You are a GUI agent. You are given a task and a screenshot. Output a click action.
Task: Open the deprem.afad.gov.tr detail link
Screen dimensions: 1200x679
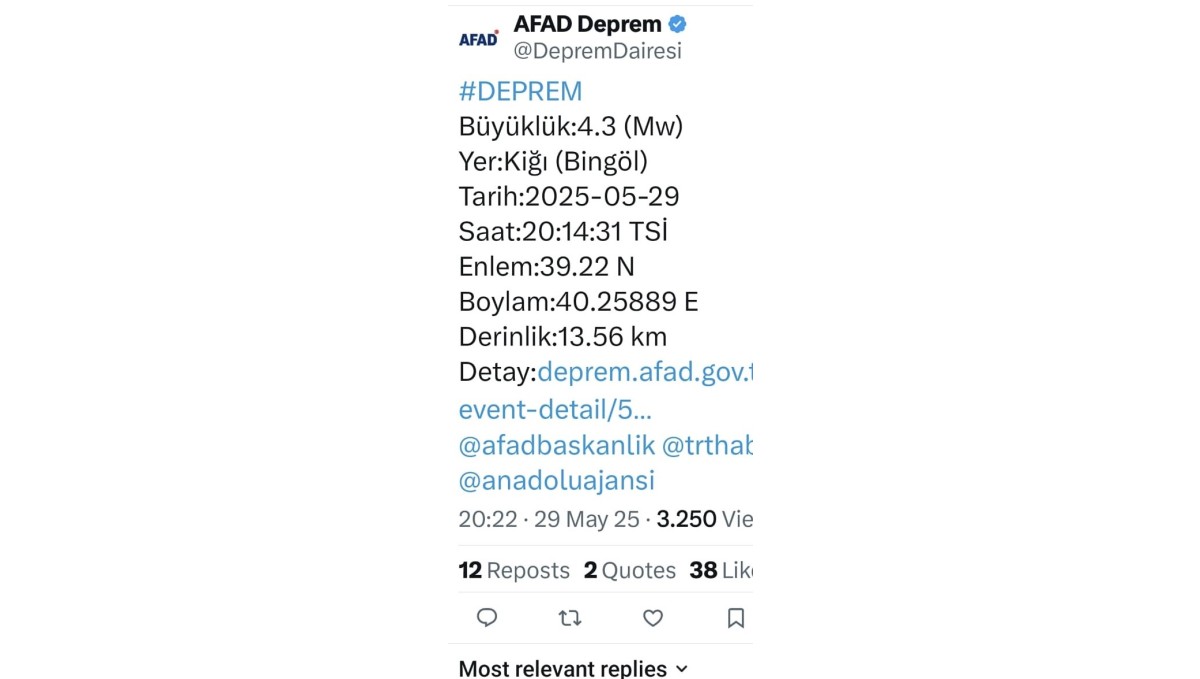tap(645, 372)
